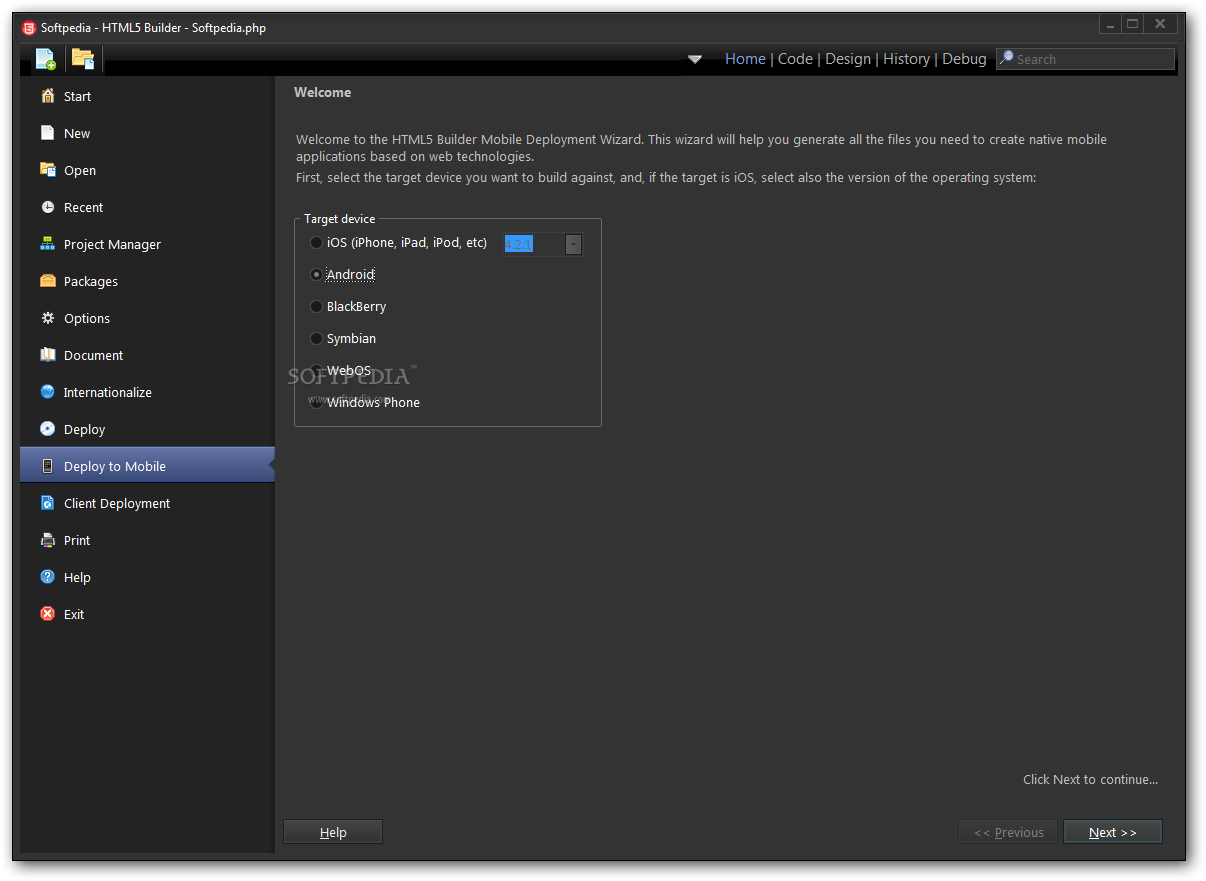Click the red Exit icon
1206x881 pixels.
pyautogui.click(x=47, y=614)
